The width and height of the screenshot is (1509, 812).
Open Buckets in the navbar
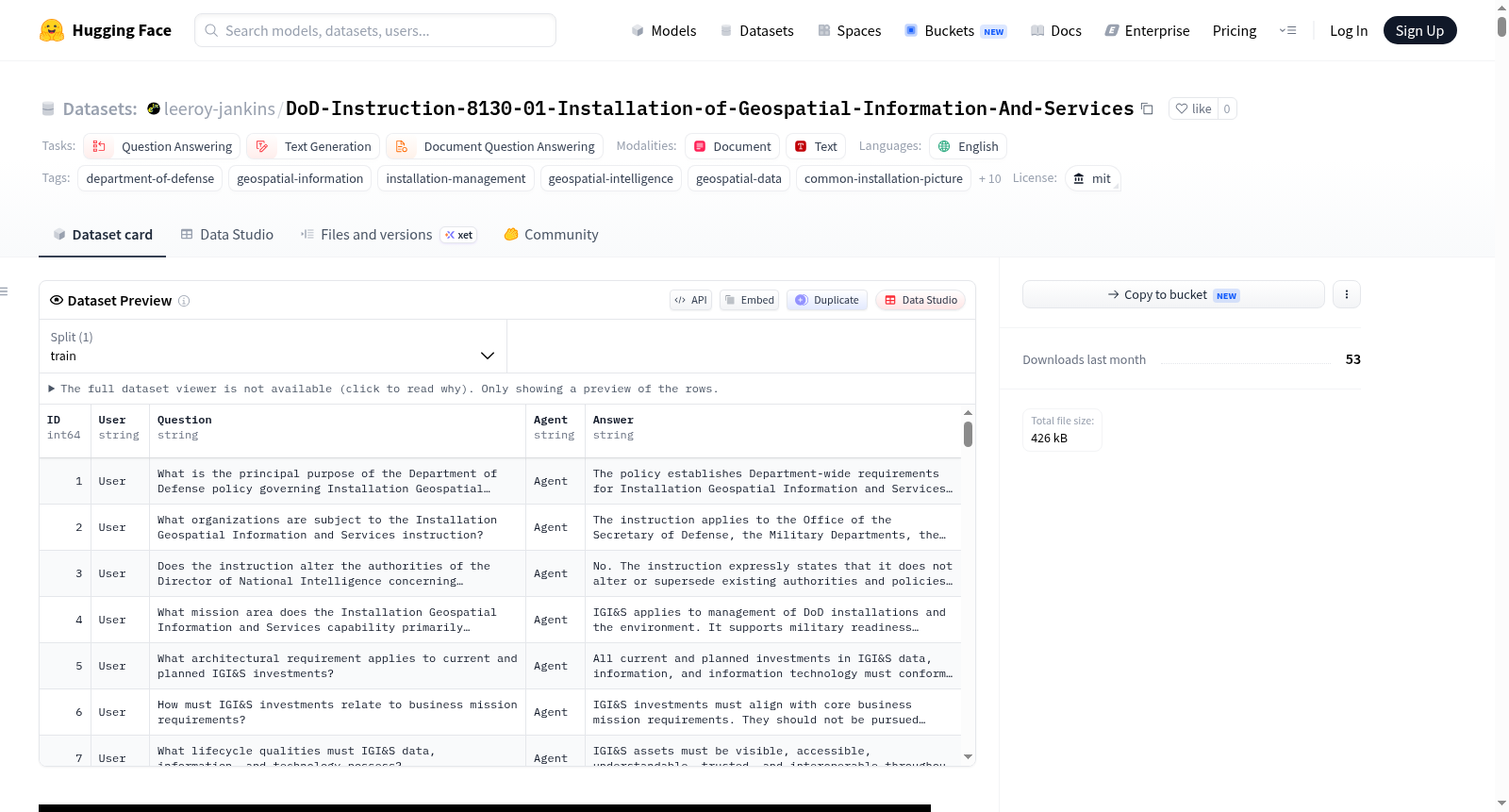click(955, 30)
